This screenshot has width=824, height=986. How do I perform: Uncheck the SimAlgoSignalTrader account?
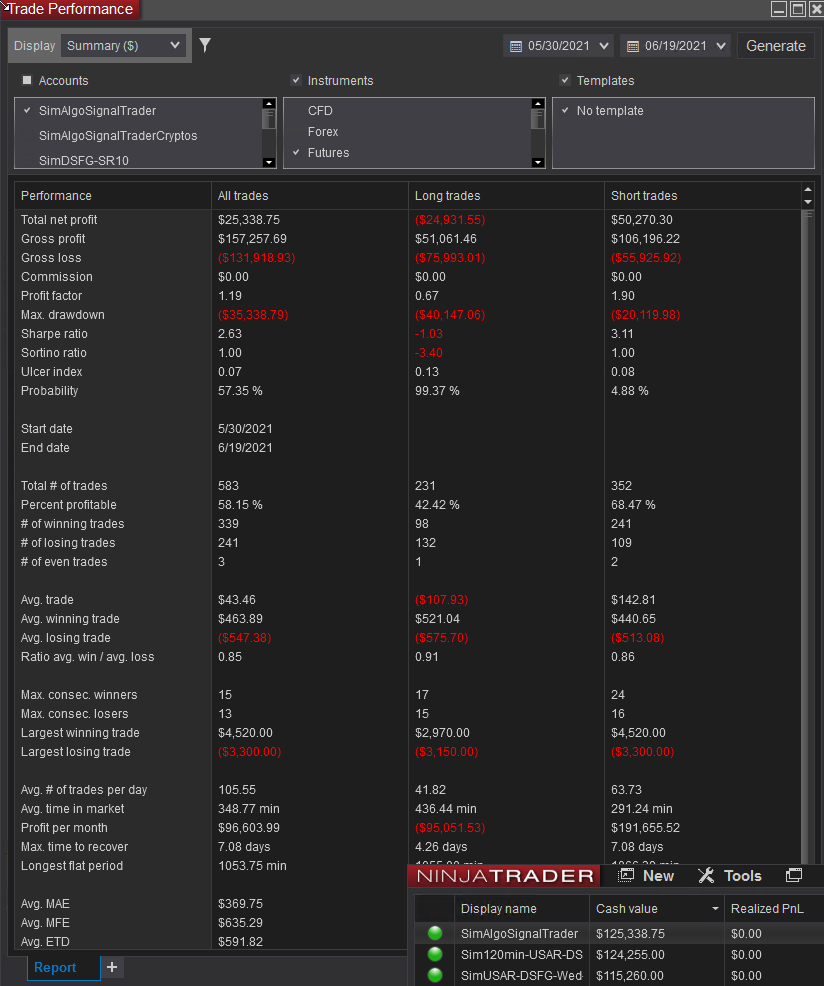click(27, 111)
